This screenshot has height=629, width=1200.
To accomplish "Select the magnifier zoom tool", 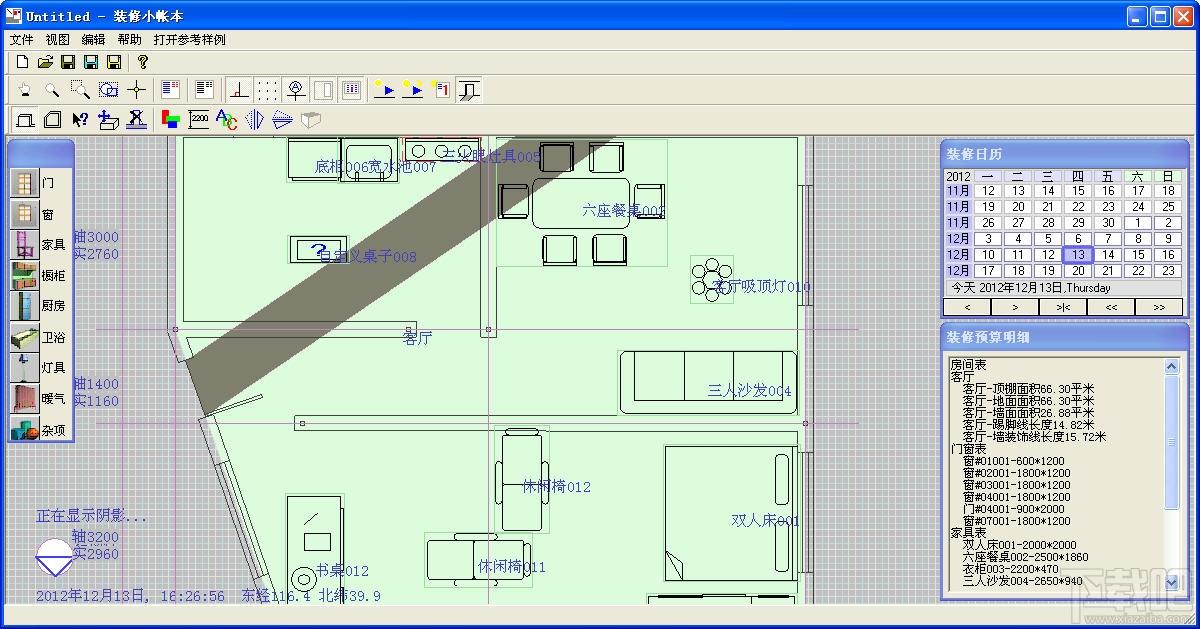I will pos(52,90).
